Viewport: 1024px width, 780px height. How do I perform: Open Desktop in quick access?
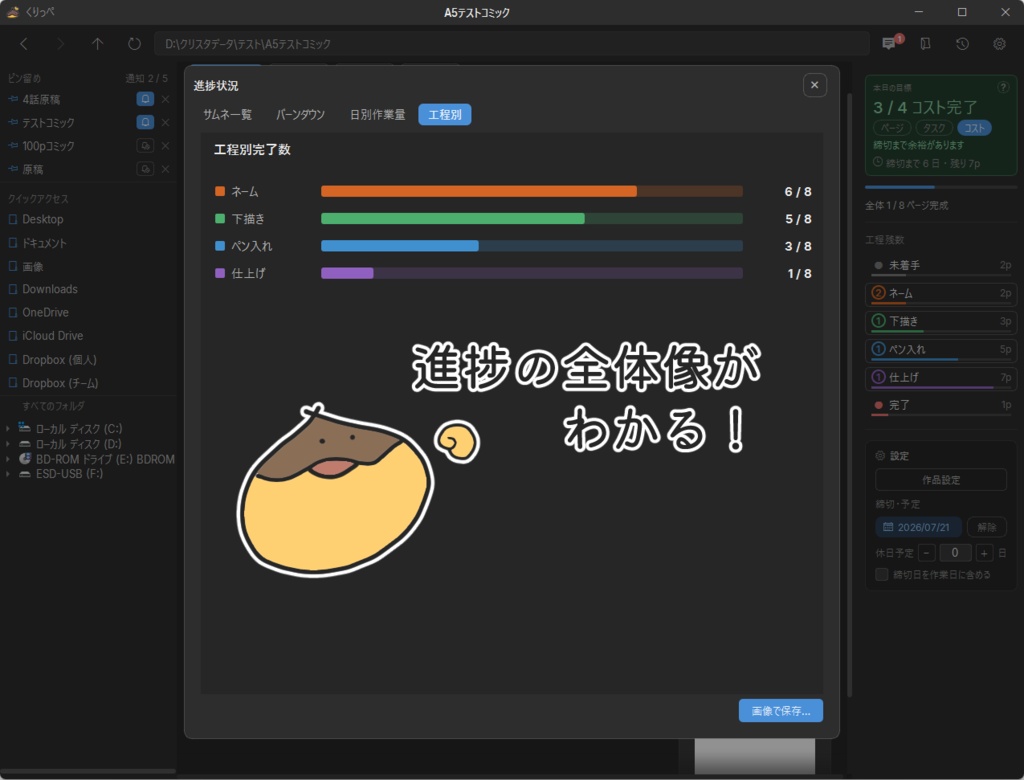42,219
